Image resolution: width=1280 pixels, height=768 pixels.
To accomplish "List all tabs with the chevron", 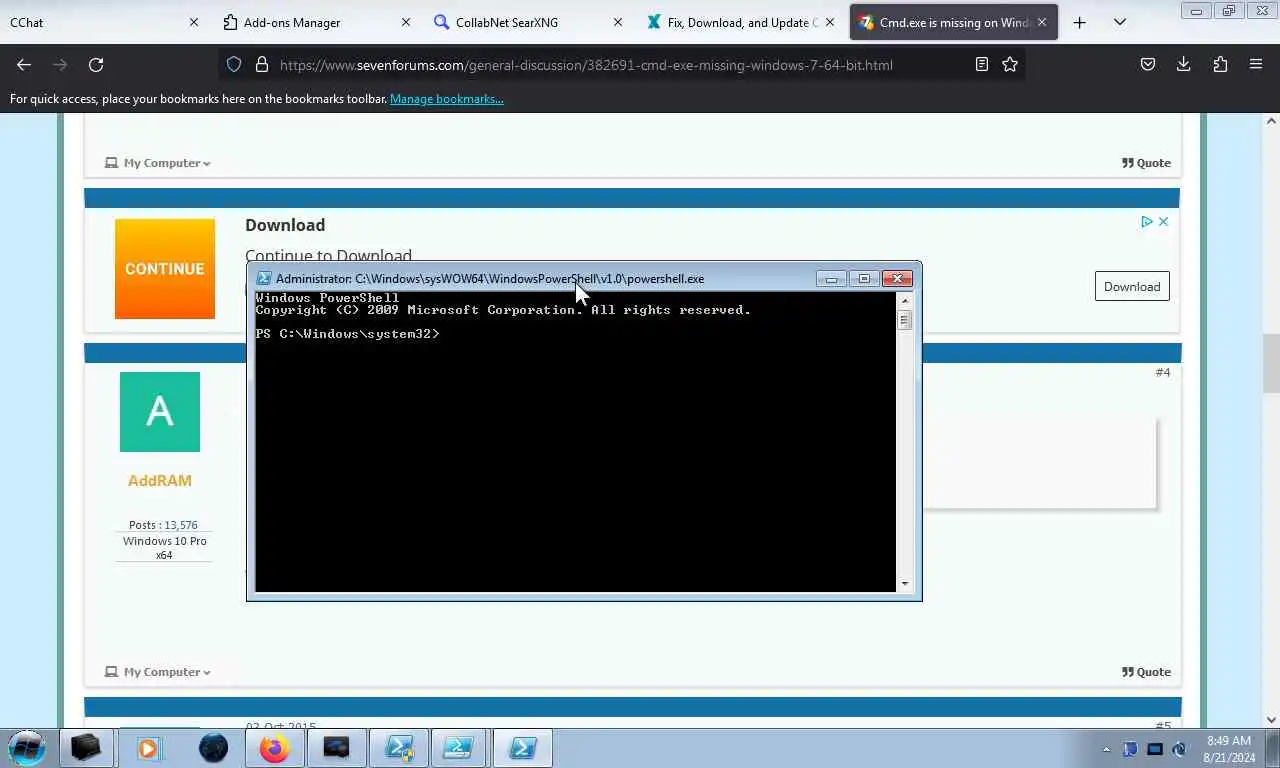I will (1120, 22).
